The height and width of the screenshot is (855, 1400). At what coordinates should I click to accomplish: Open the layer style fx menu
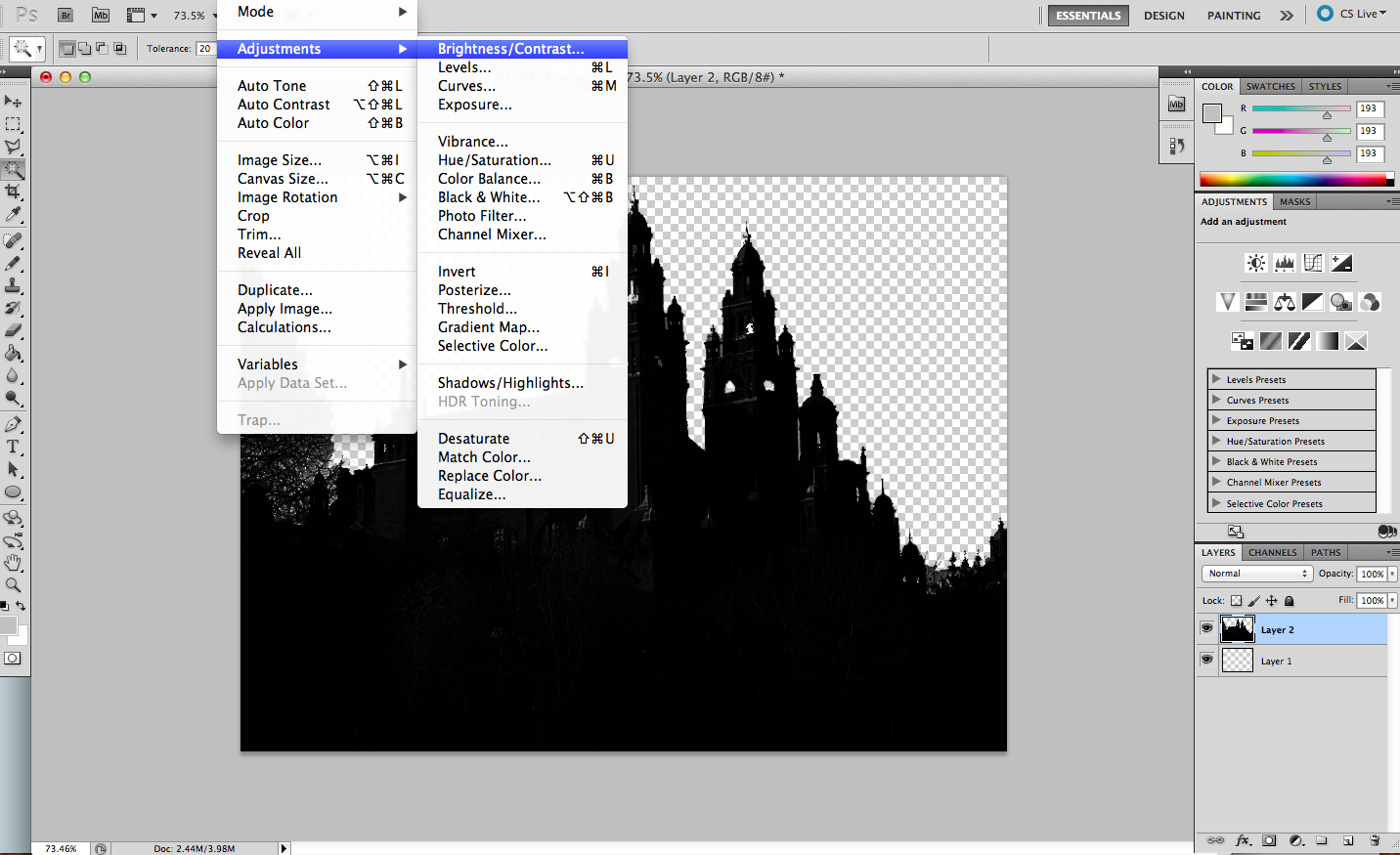1243,840
